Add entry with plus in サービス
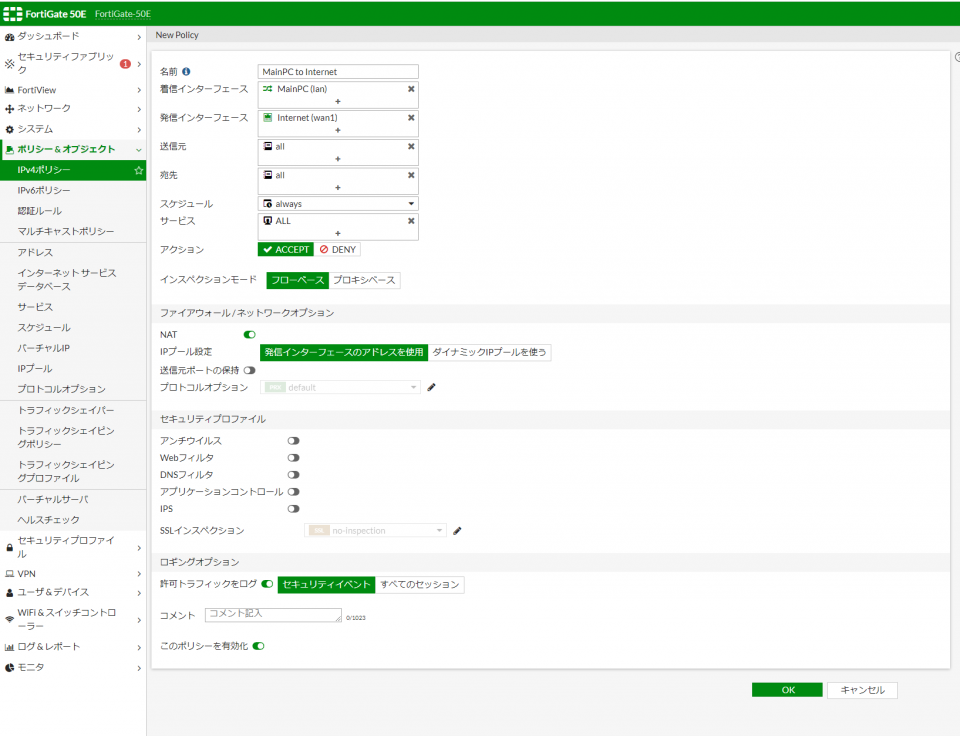 pyautogui.click(x=338, y=234)
